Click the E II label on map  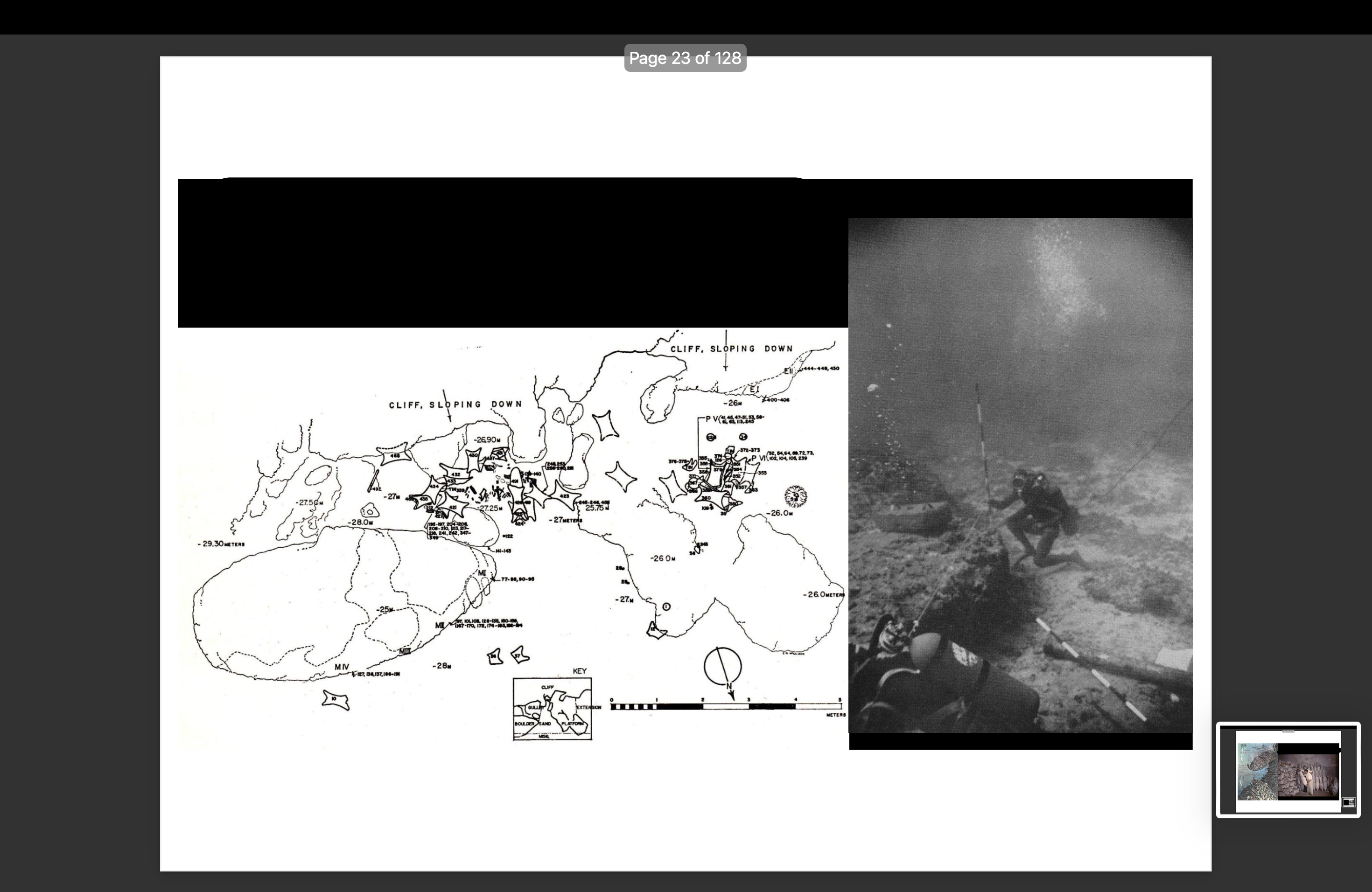pyautogui.click(x=789, y=371)
